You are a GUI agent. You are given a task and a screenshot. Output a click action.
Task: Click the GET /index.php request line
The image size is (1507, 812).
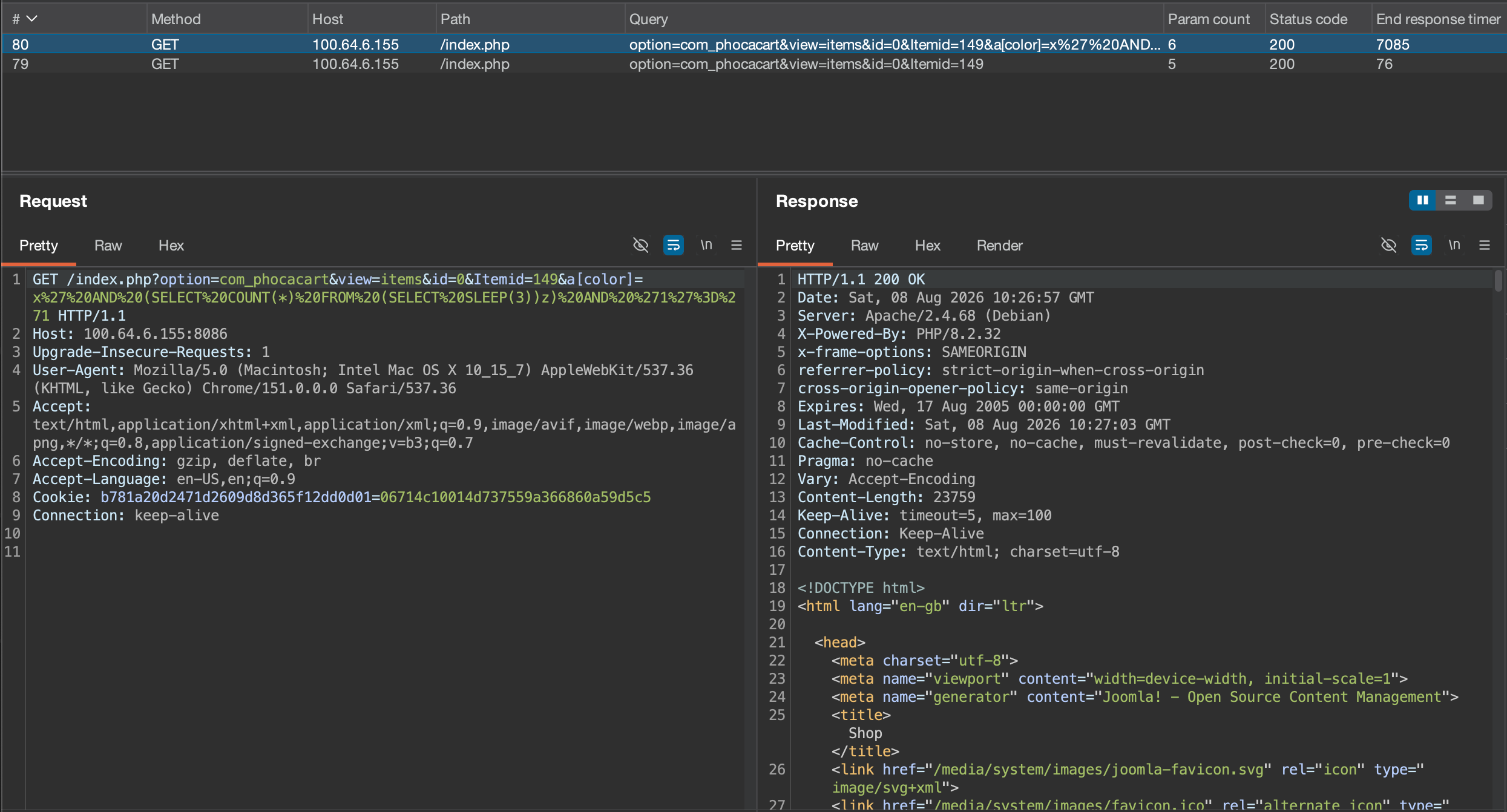(x=384, y=297)
